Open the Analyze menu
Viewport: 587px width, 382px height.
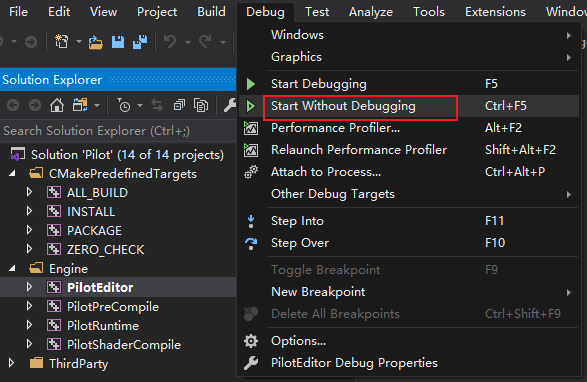[371, 12]
